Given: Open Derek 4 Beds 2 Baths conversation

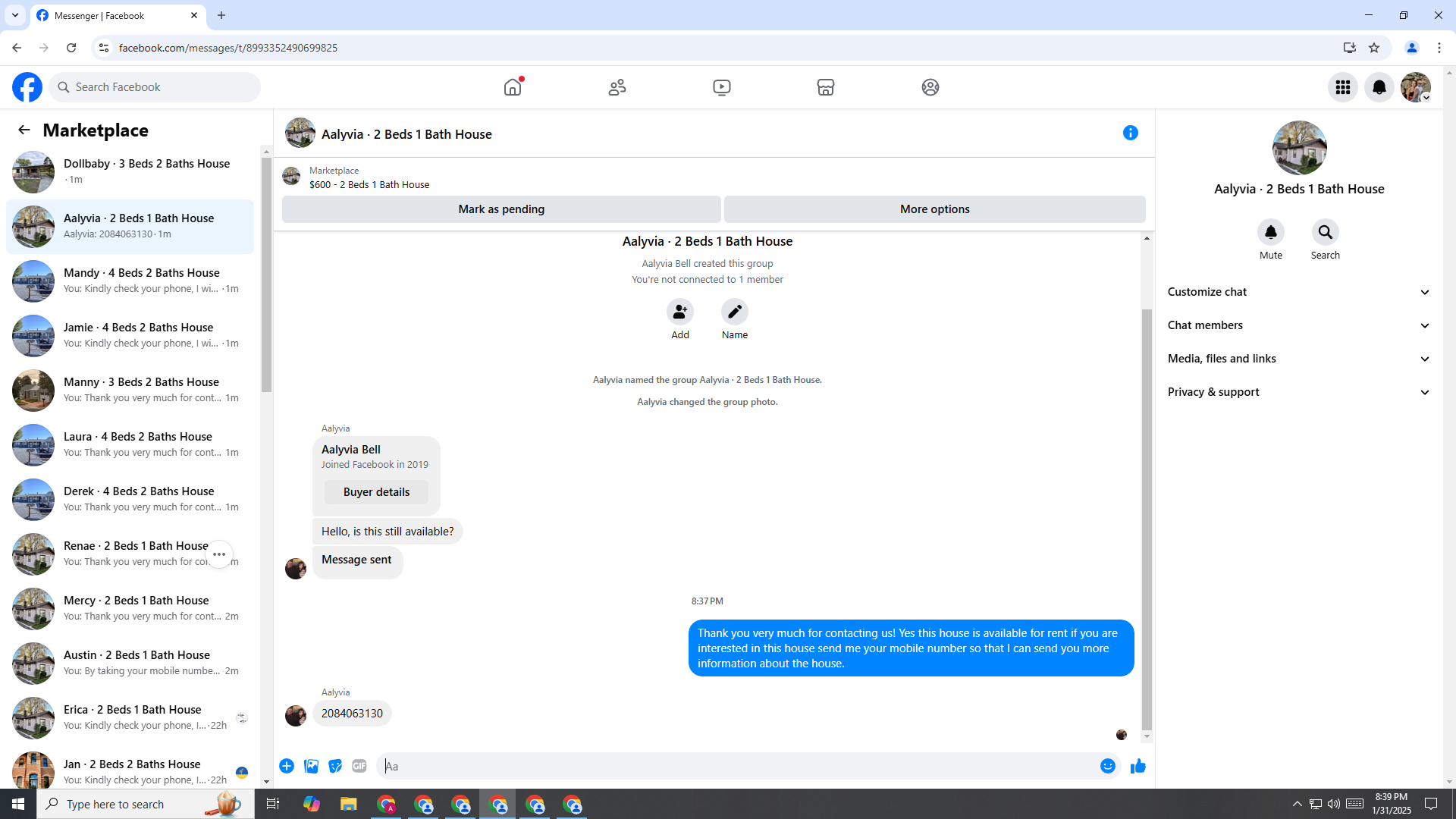Looking at the screenshot, I should (x=130, y=499).
